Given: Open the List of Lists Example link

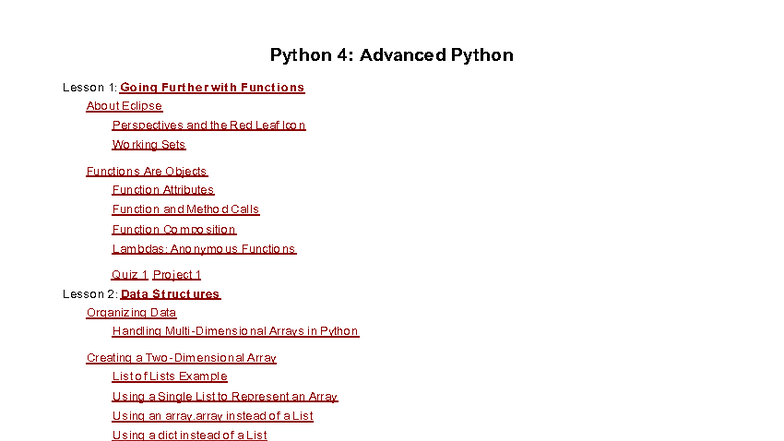Looking at the screenshot, I should (169, 377).
